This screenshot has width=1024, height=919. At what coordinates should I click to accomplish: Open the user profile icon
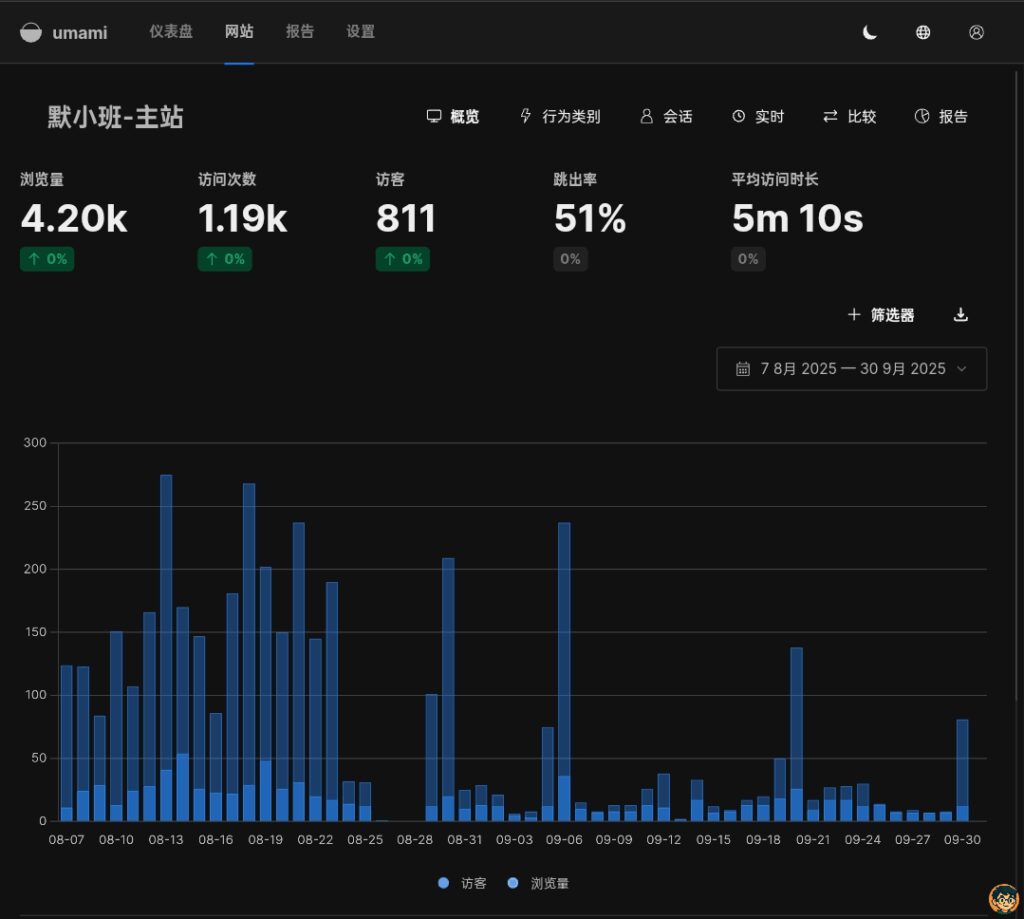click(x=976, y=32)
